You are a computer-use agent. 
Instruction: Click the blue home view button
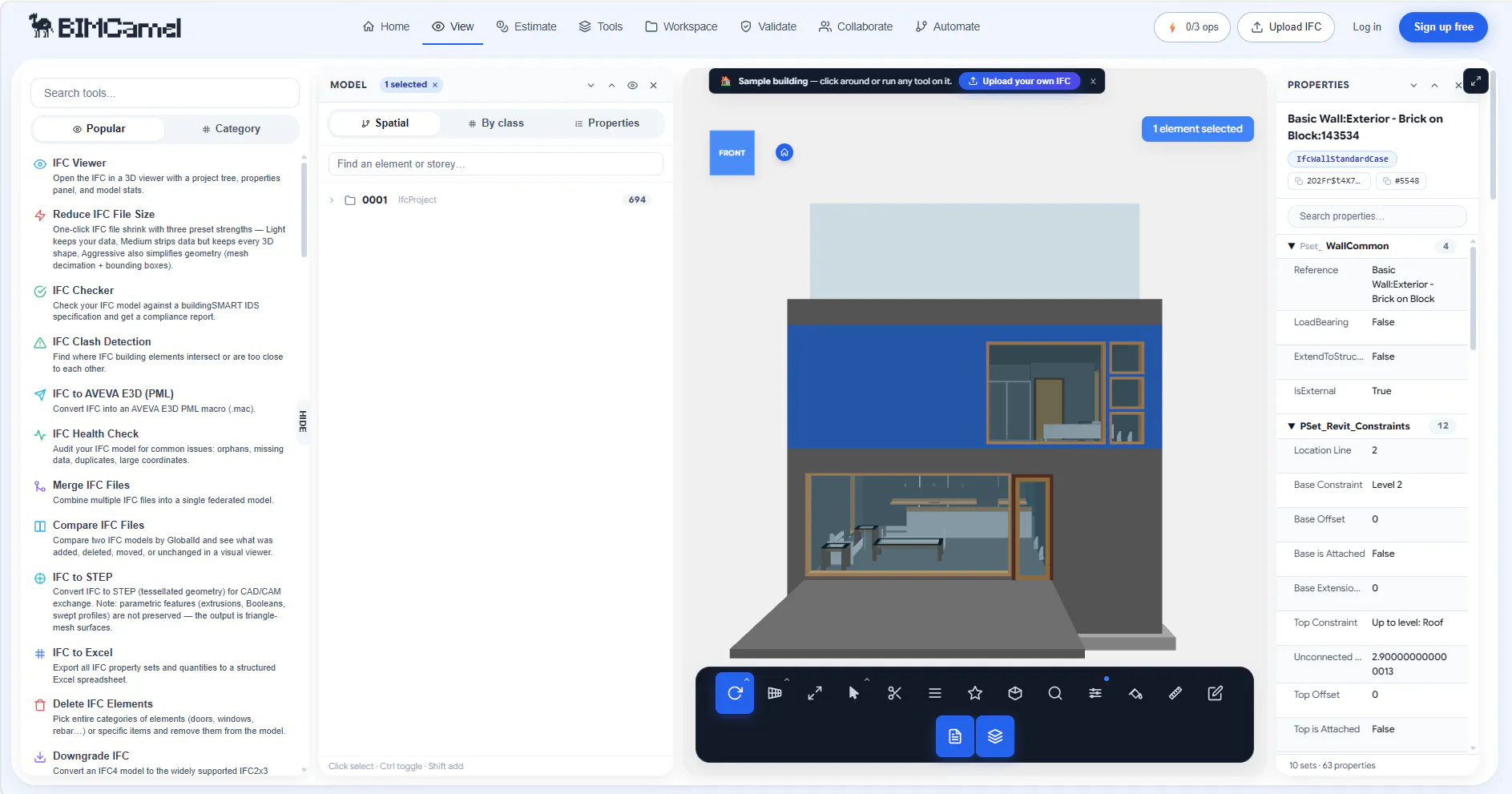[784, 152]
